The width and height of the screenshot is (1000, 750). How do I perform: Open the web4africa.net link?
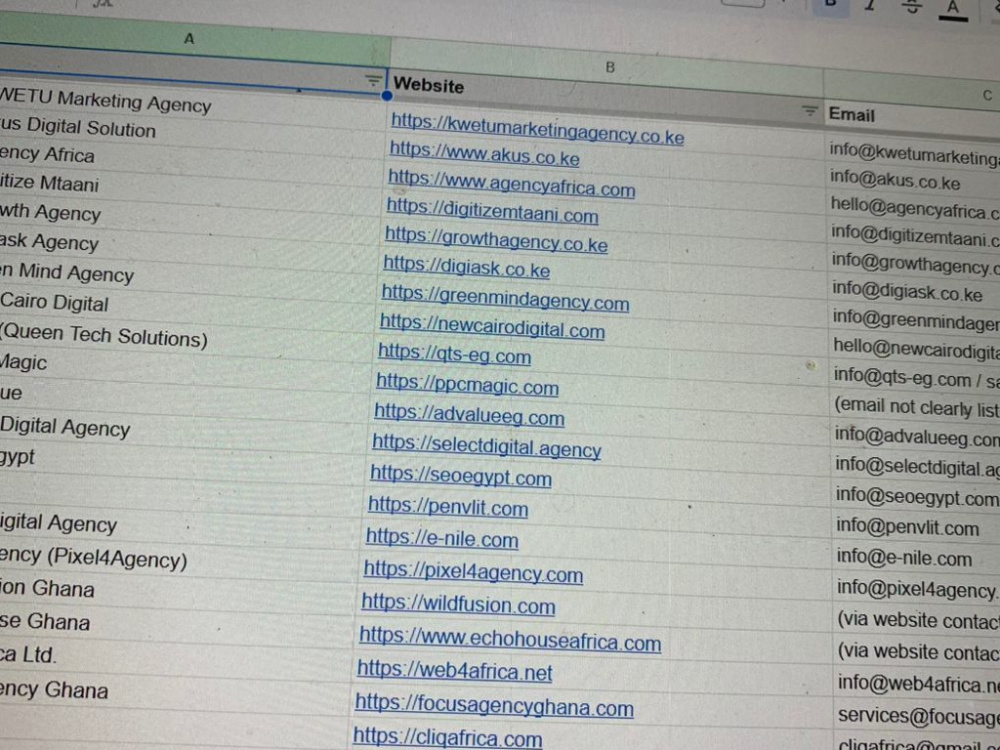[454, 670]
